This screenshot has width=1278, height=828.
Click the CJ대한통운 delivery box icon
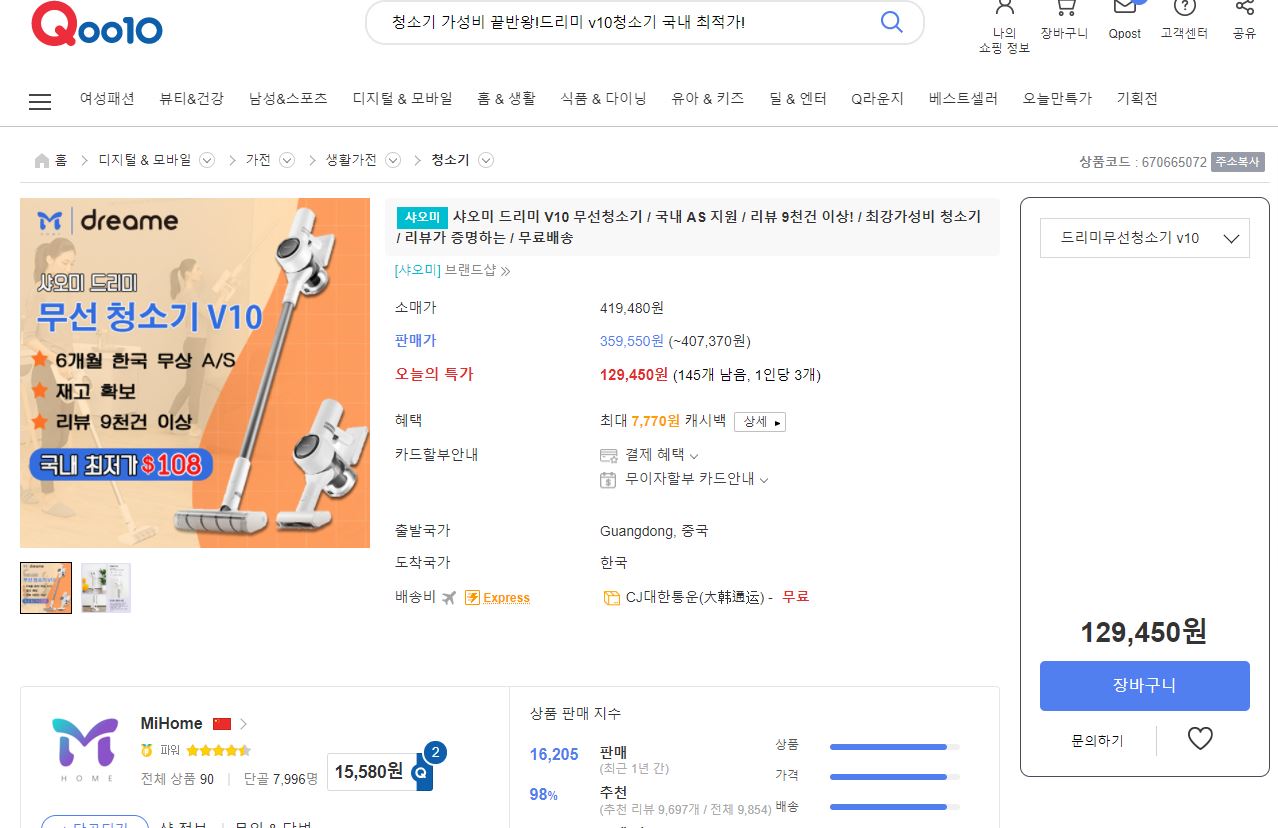point(611,598)
